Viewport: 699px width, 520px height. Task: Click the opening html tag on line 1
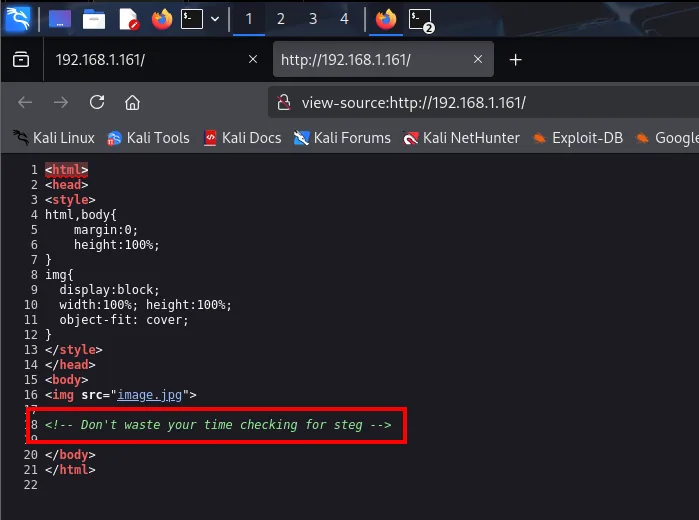[66, 170]
